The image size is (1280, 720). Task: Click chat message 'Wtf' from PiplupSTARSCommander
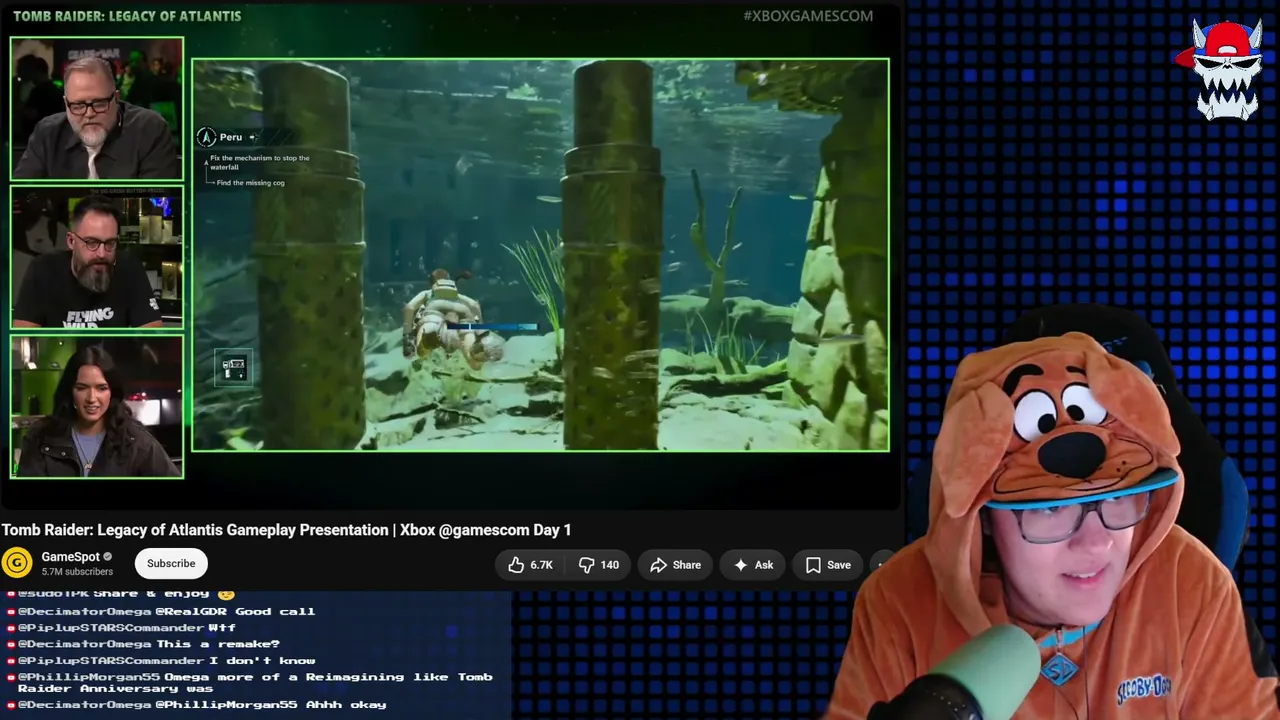coord(222,628)
